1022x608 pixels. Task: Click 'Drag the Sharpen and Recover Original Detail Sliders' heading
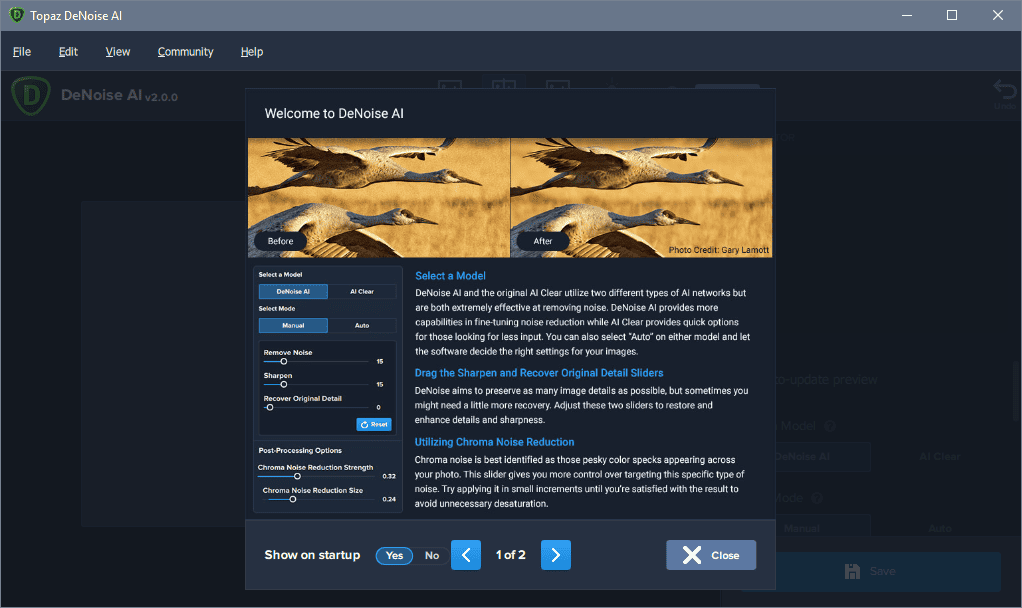click(539, 373)
